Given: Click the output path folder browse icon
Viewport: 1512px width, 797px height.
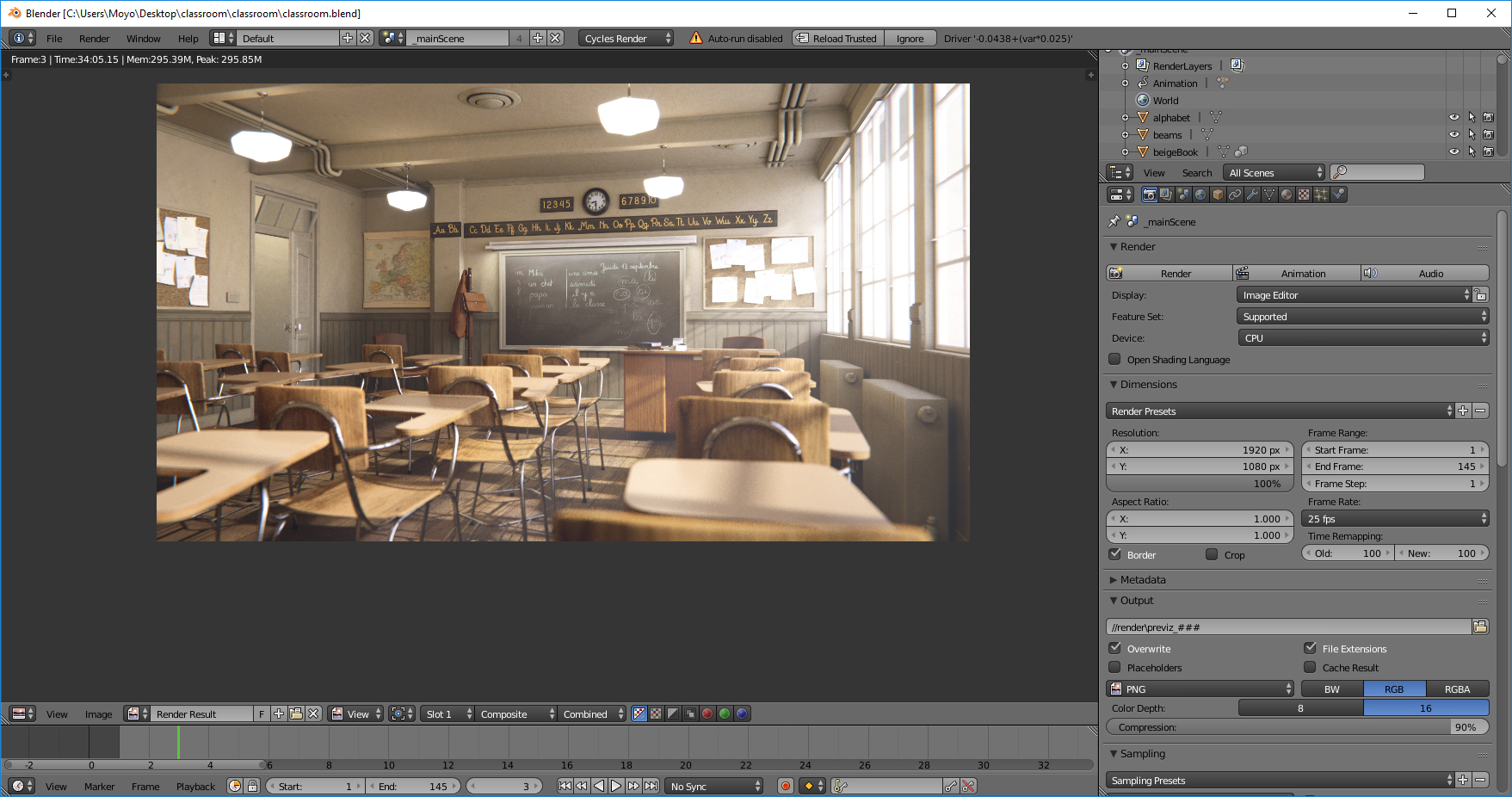Looking at the screenshot, I should (1480, 627).
